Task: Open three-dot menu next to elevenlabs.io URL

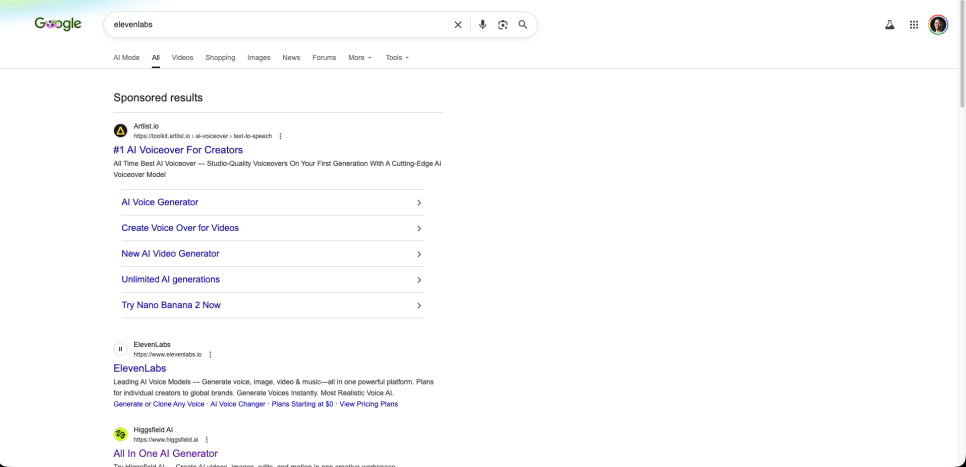Action: 210,355
